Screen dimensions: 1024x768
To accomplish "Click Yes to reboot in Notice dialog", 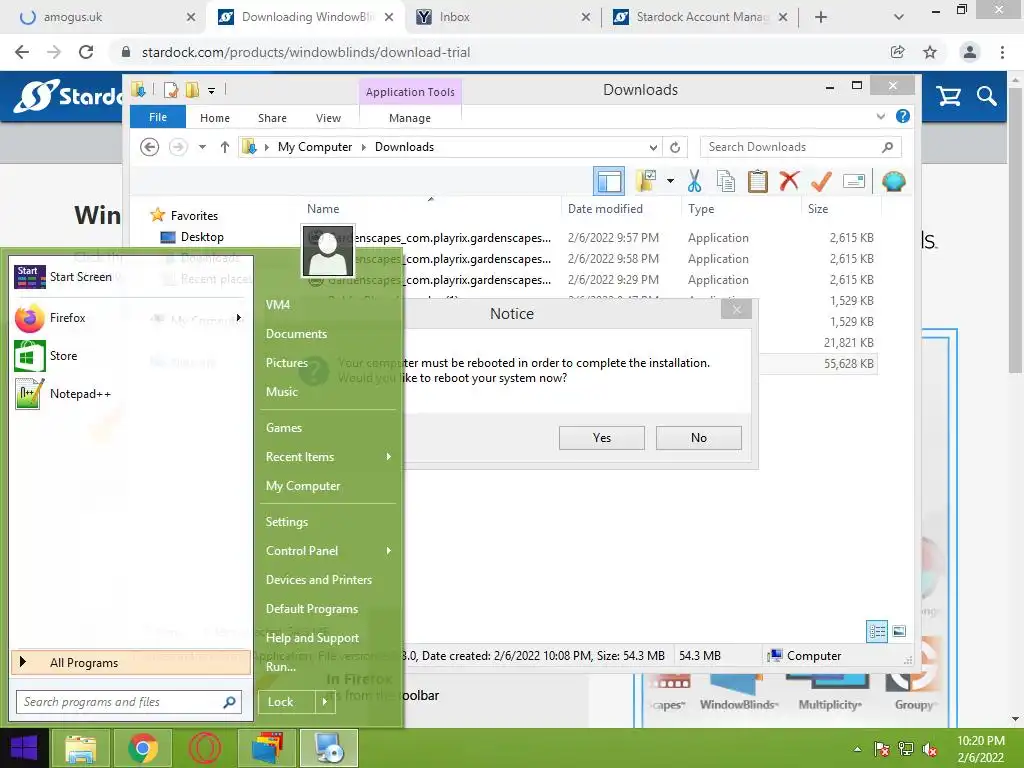I will [x=601, y=438].
